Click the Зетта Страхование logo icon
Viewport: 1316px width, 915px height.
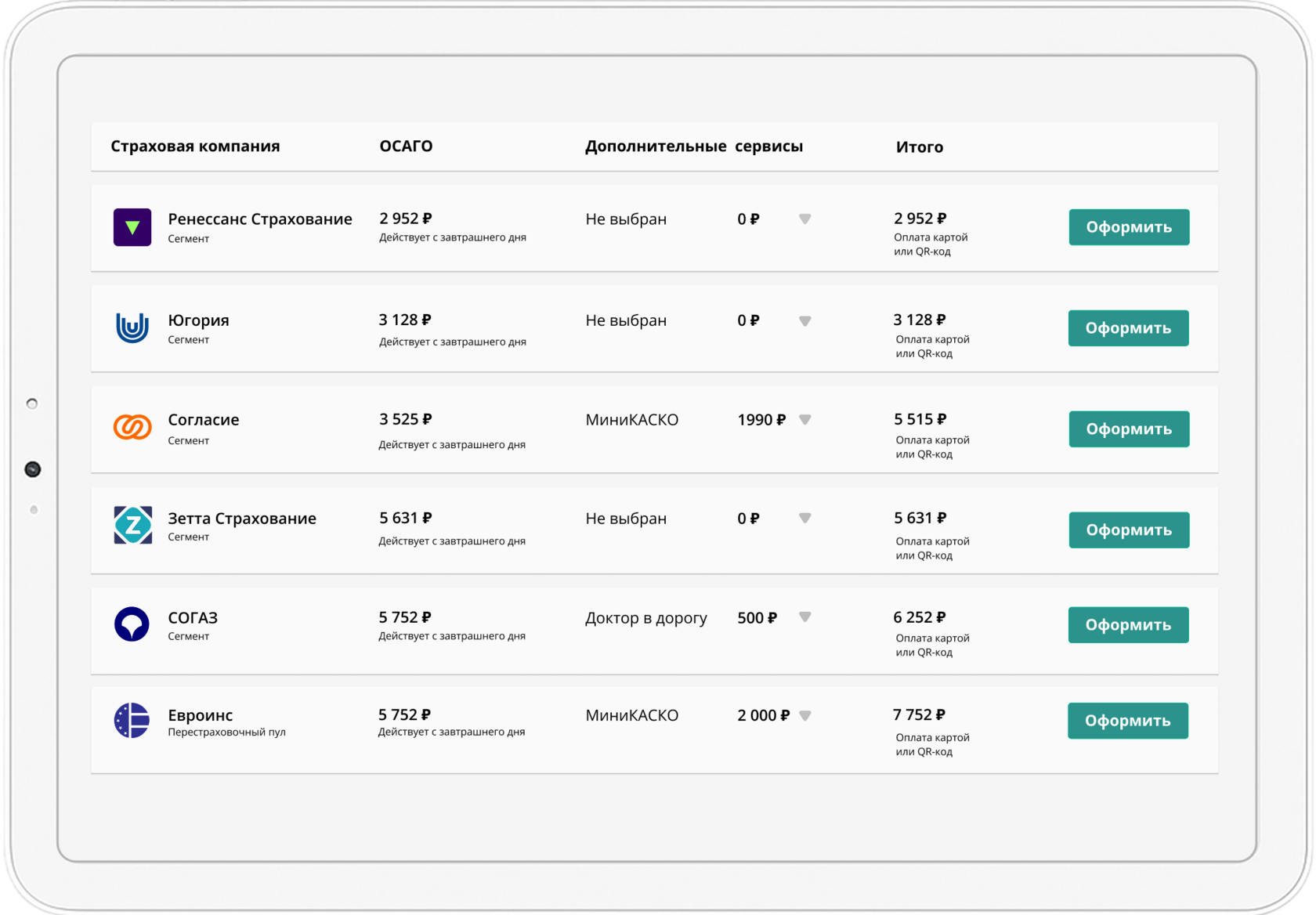[132, 525]
